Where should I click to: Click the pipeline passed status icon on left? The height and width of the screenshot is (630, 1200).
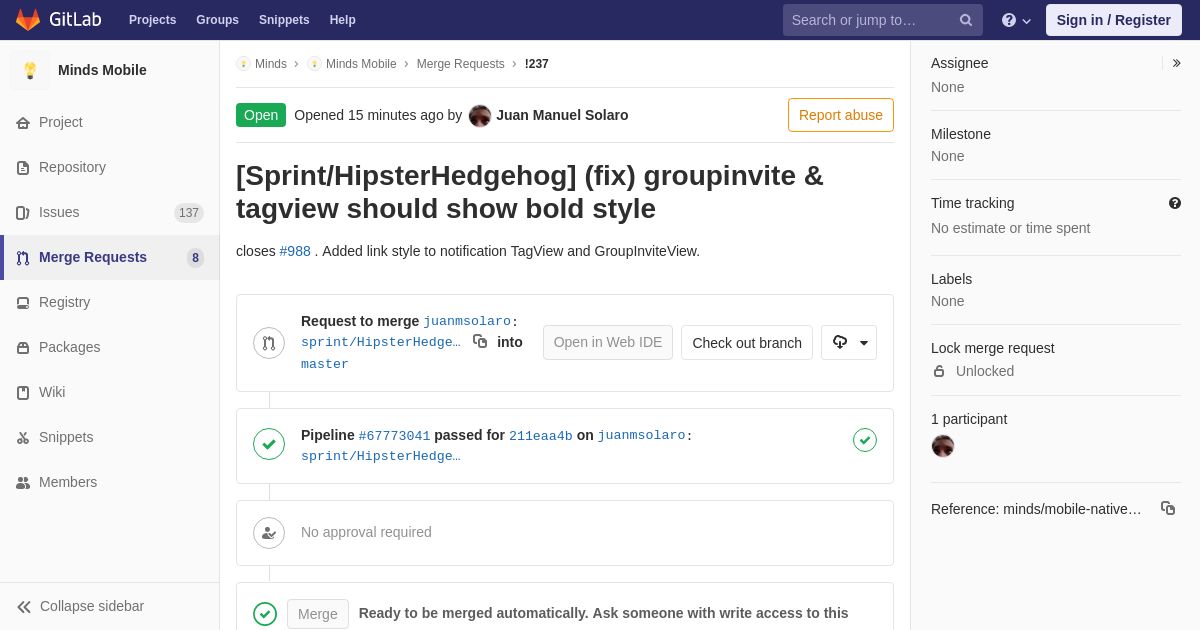coord(269,444)
